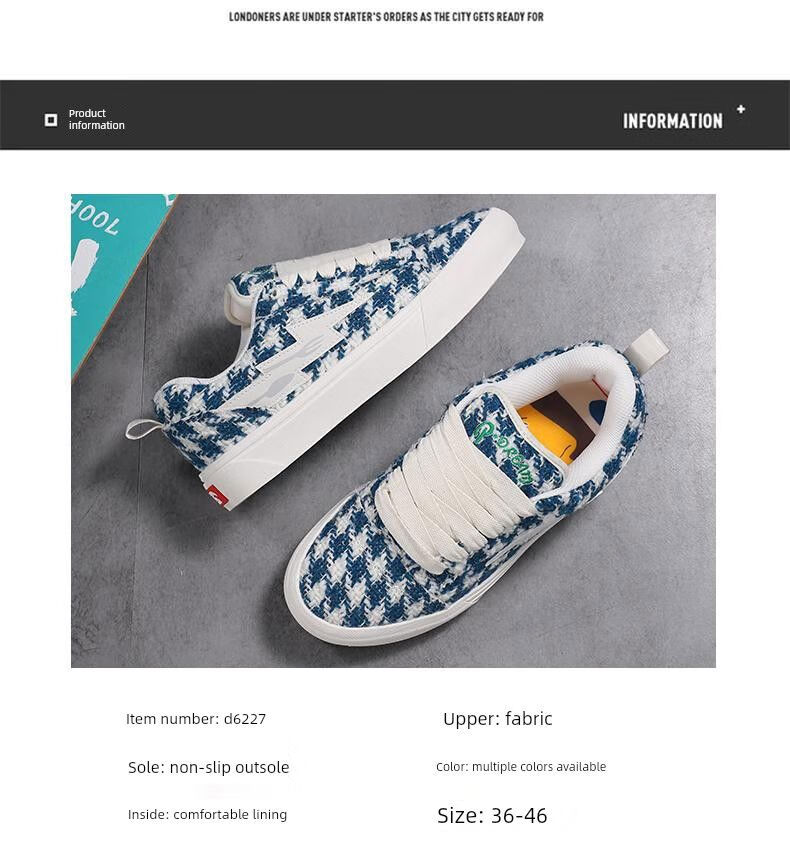790x861 pixels.
Task: Open the sneaker product photo
Action: pyautogui.click(x=393, y=430)
